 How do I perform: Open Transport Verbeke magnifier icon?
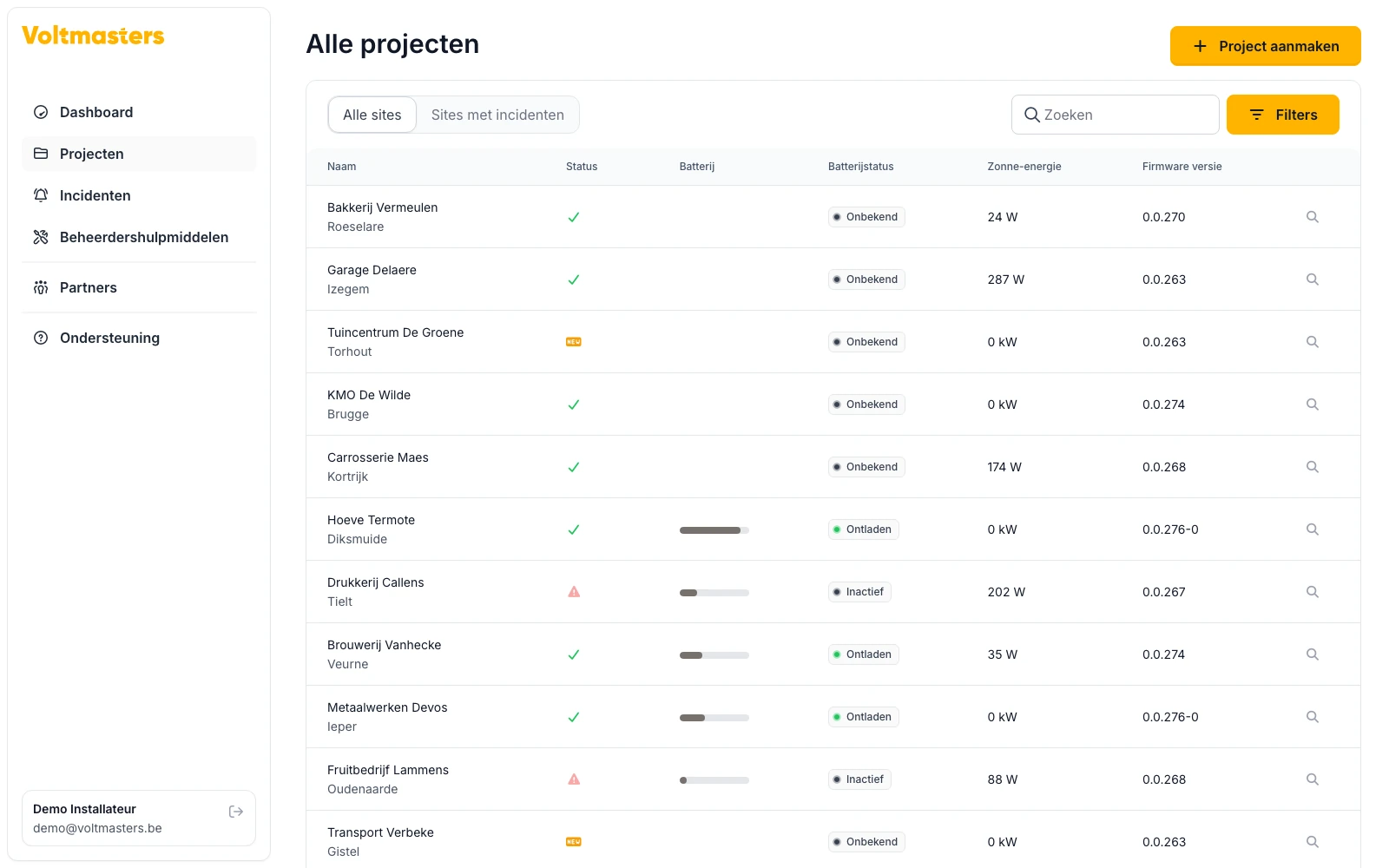[x=1313, y=842]
